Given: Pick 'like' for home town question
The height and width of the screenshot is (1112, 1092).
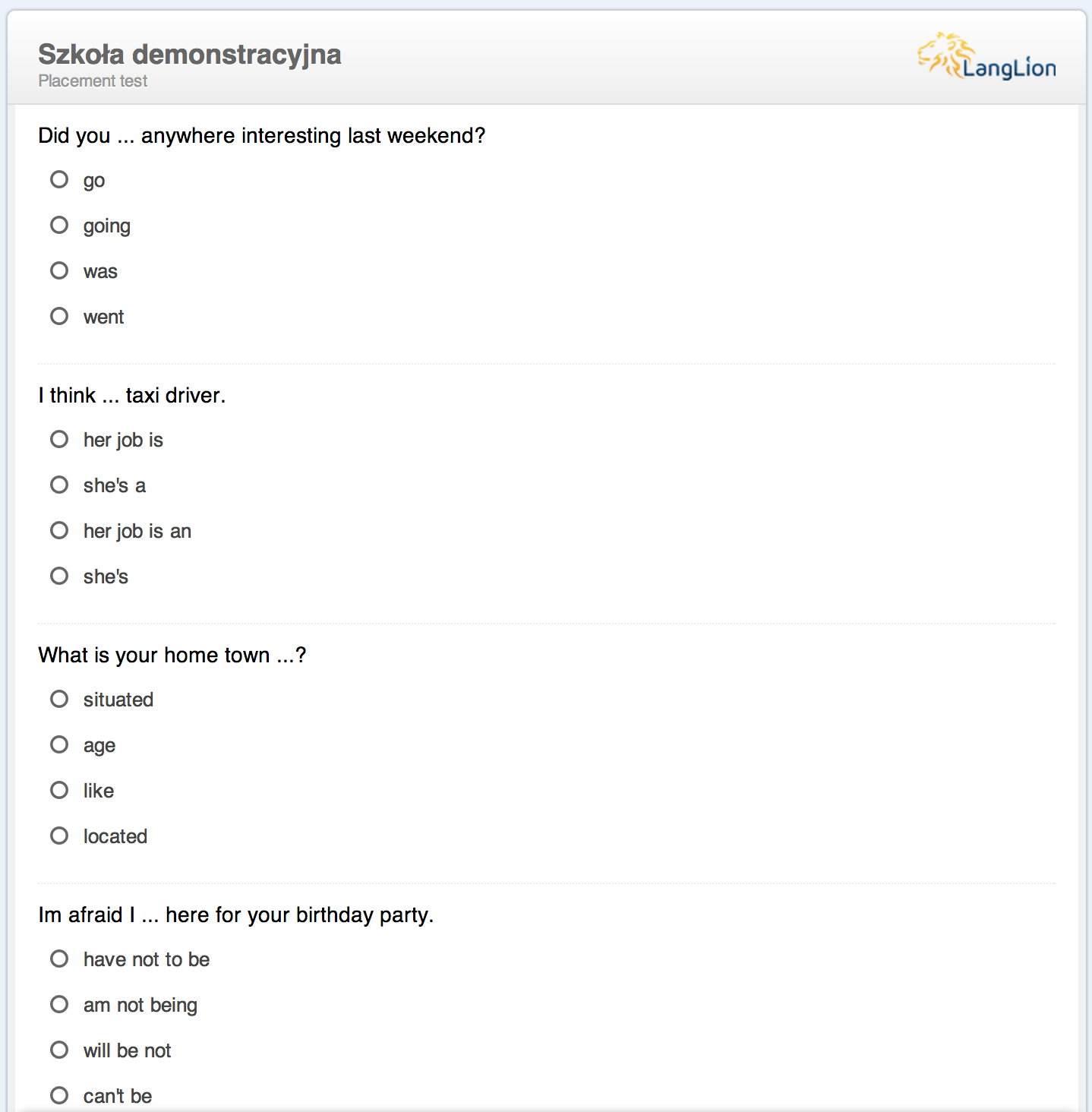Looking at the screenshot, I should [59, 791].
